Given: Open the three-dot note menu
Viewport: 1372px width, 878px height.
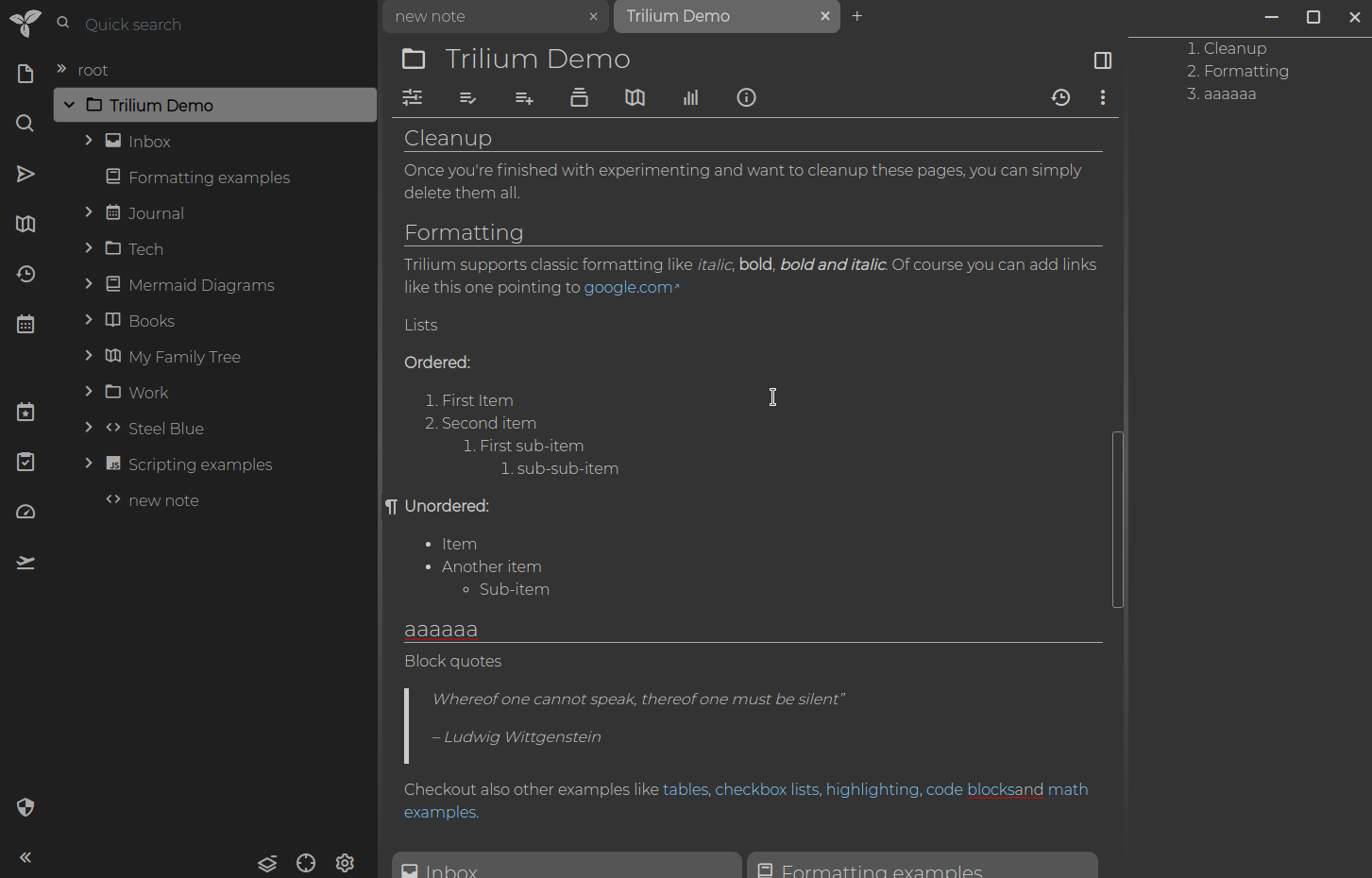Looking at the screenshot, I should click(x=1102, y=97).
